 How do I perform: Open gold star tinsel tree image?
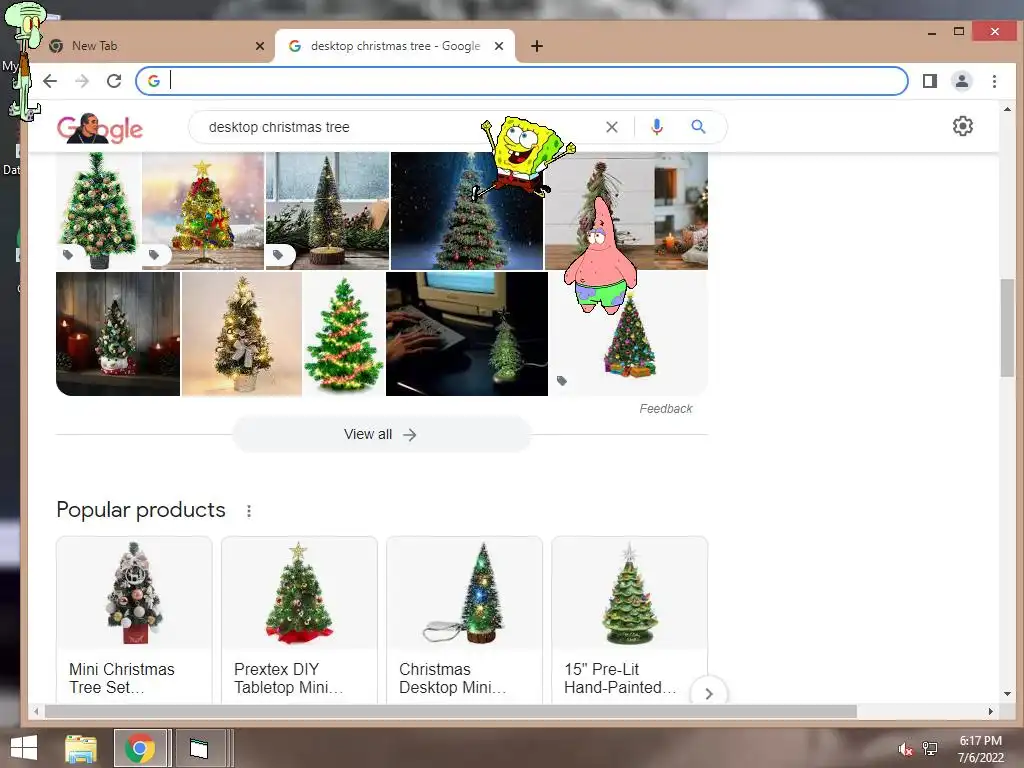click(x=203, y=211)
